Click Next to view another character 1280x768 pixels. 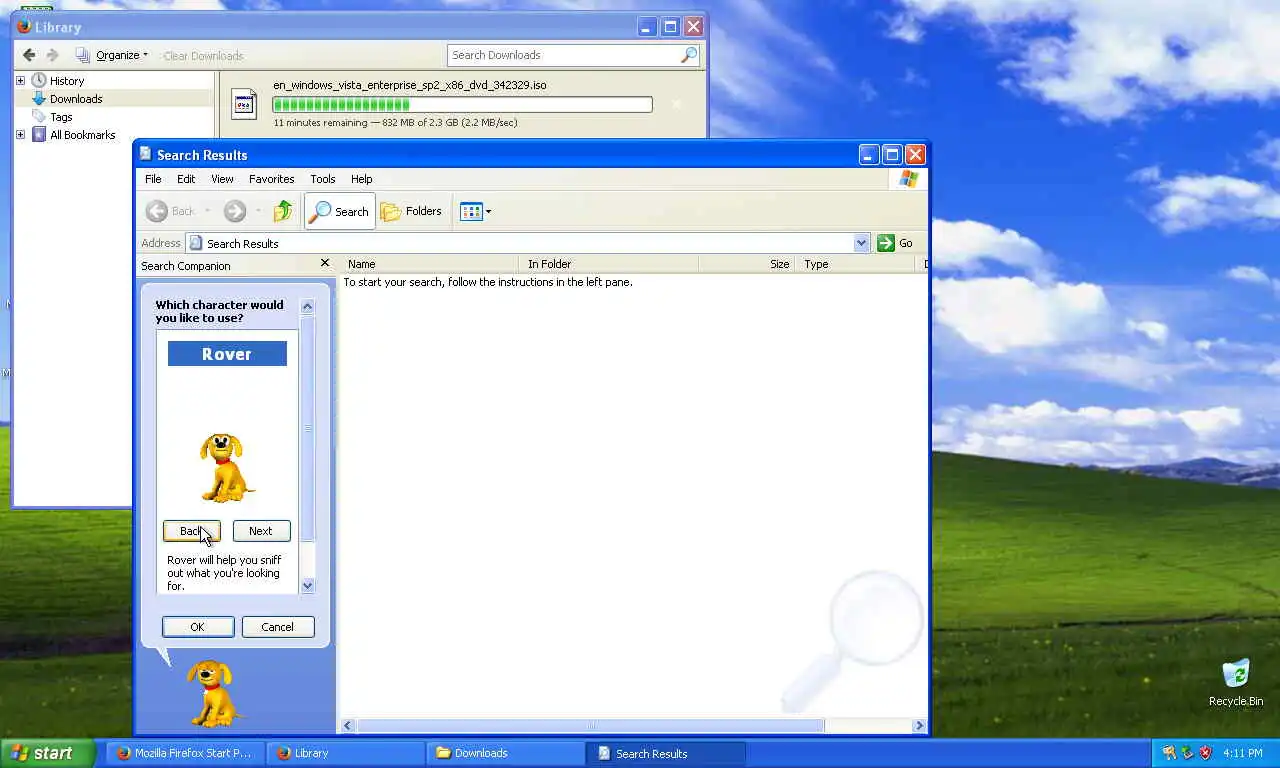(x=261, y=531)
